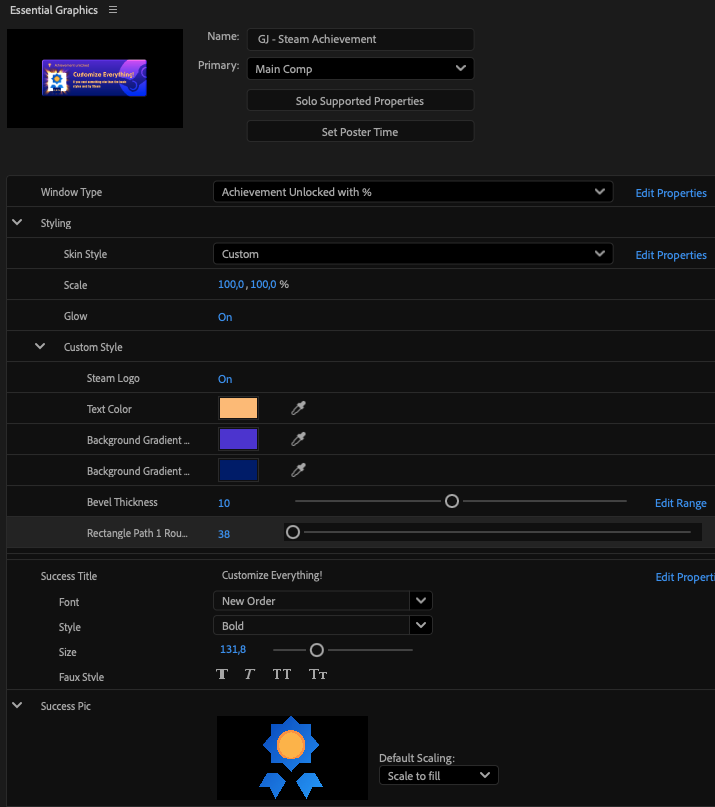Click the Name field GJ - Steam Achievement

[360, 39]
